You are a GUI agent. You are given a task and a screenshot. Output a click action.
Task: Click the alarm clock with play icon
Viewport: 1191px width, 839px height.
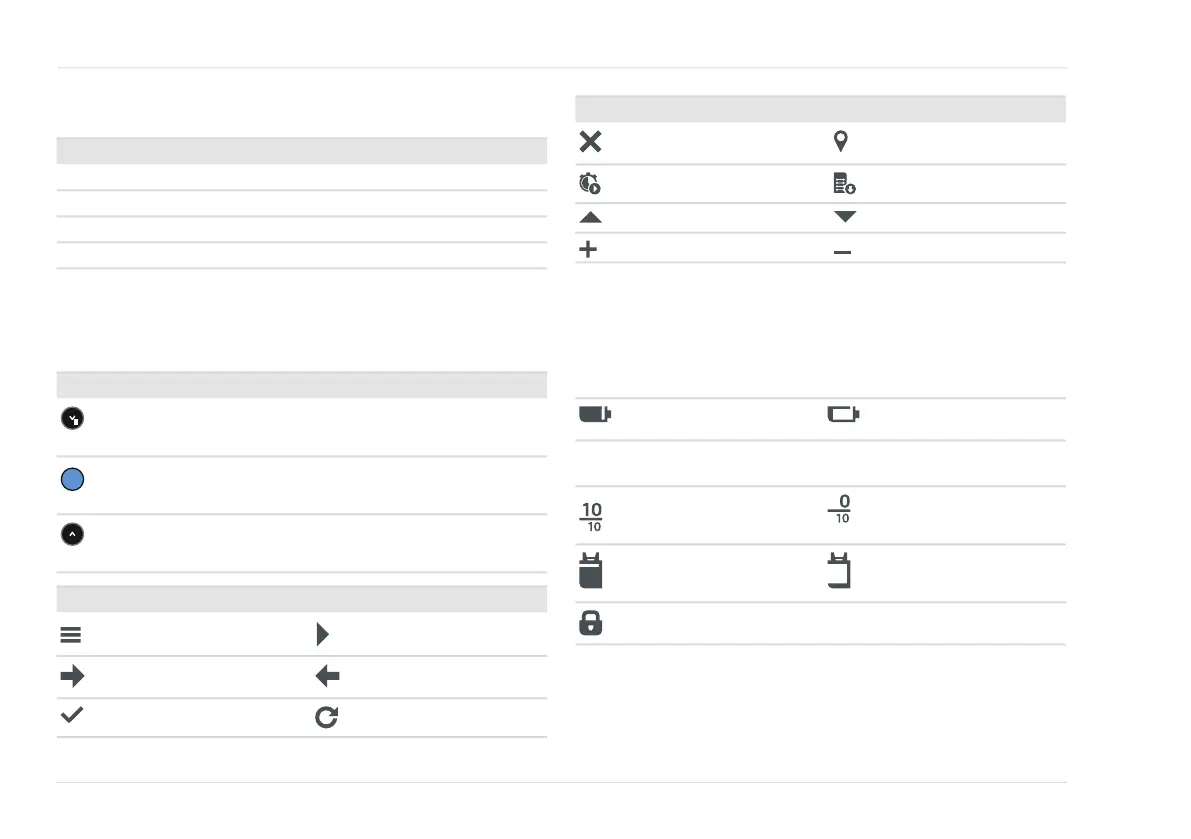(589, 184)
